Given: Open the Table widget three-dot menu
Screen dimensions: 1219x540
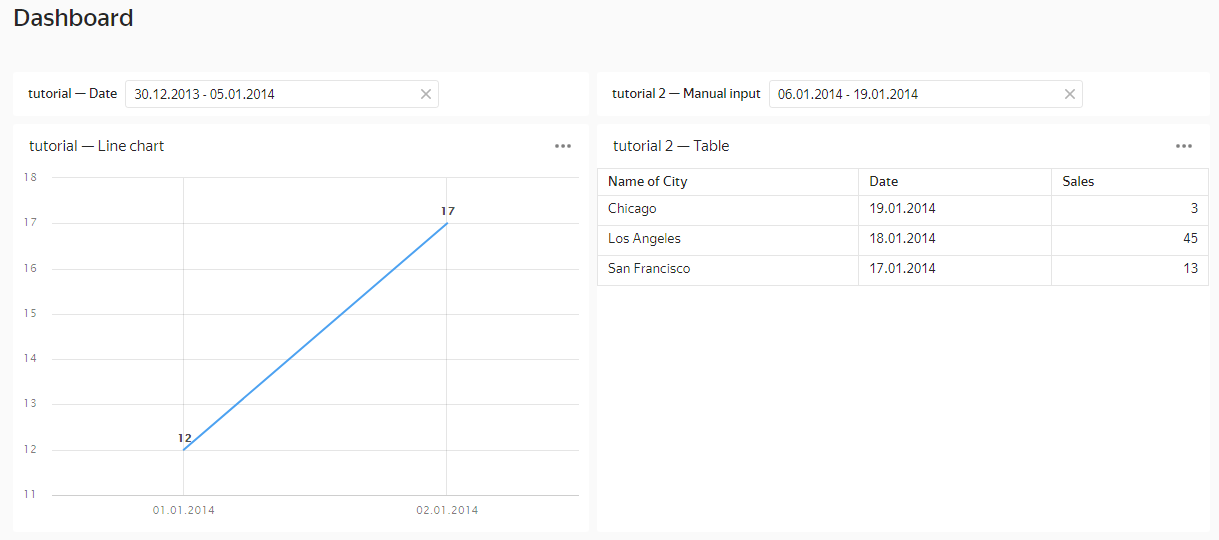Looking at the screenshot, I should coord(1184,146).
